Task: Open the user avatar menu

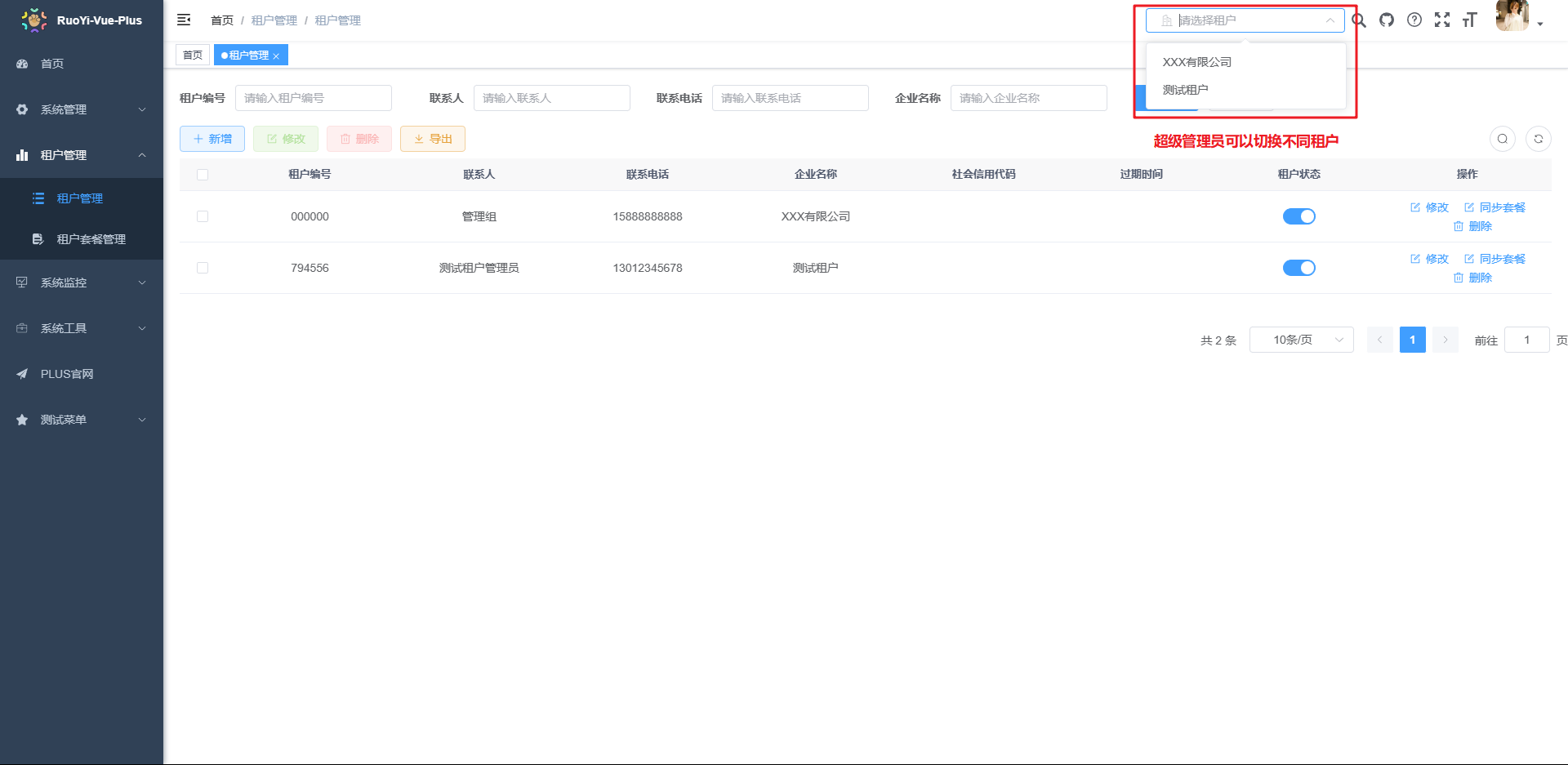Action: tap(1519, 16)
